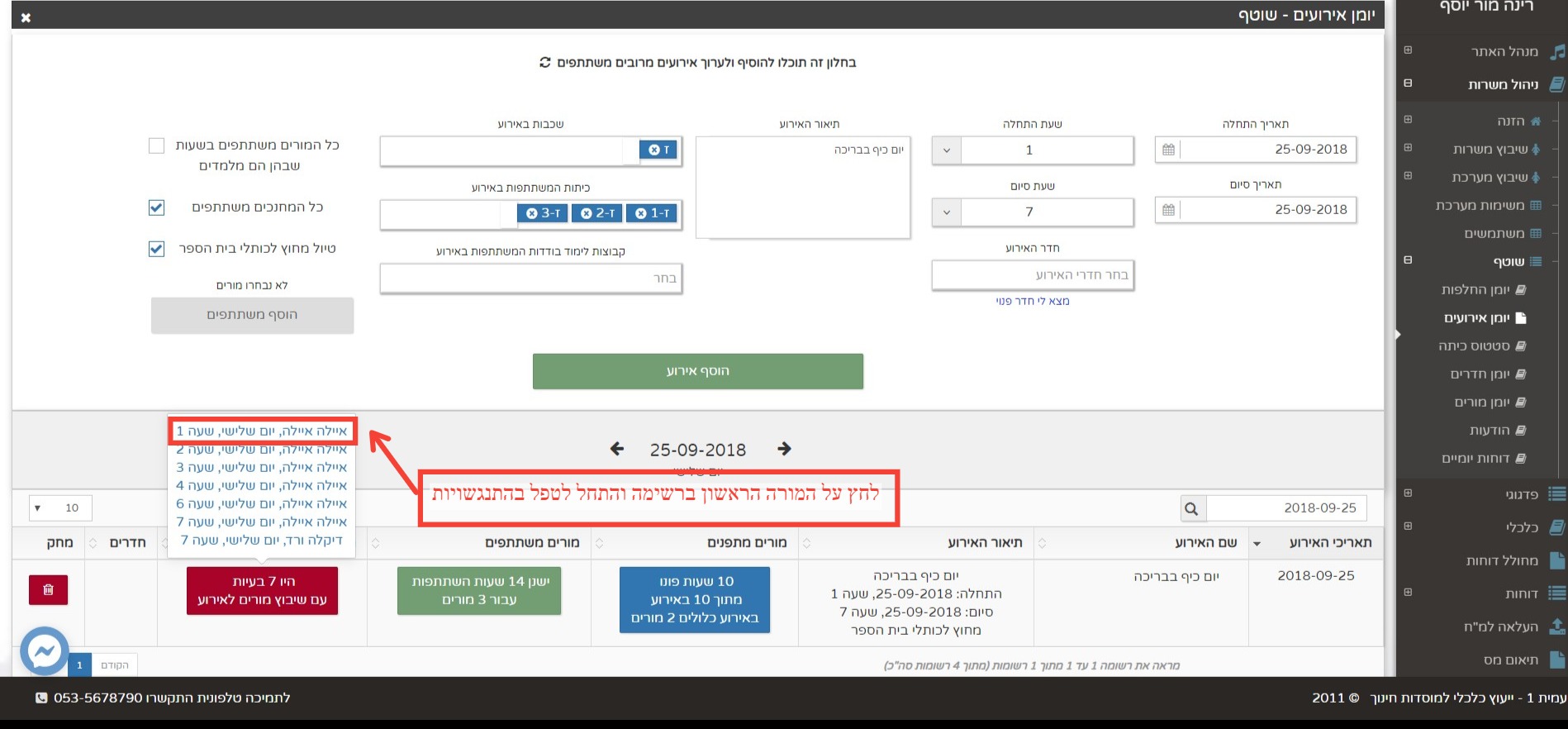Click the list icon next to שוטף

pos(1536,262)
